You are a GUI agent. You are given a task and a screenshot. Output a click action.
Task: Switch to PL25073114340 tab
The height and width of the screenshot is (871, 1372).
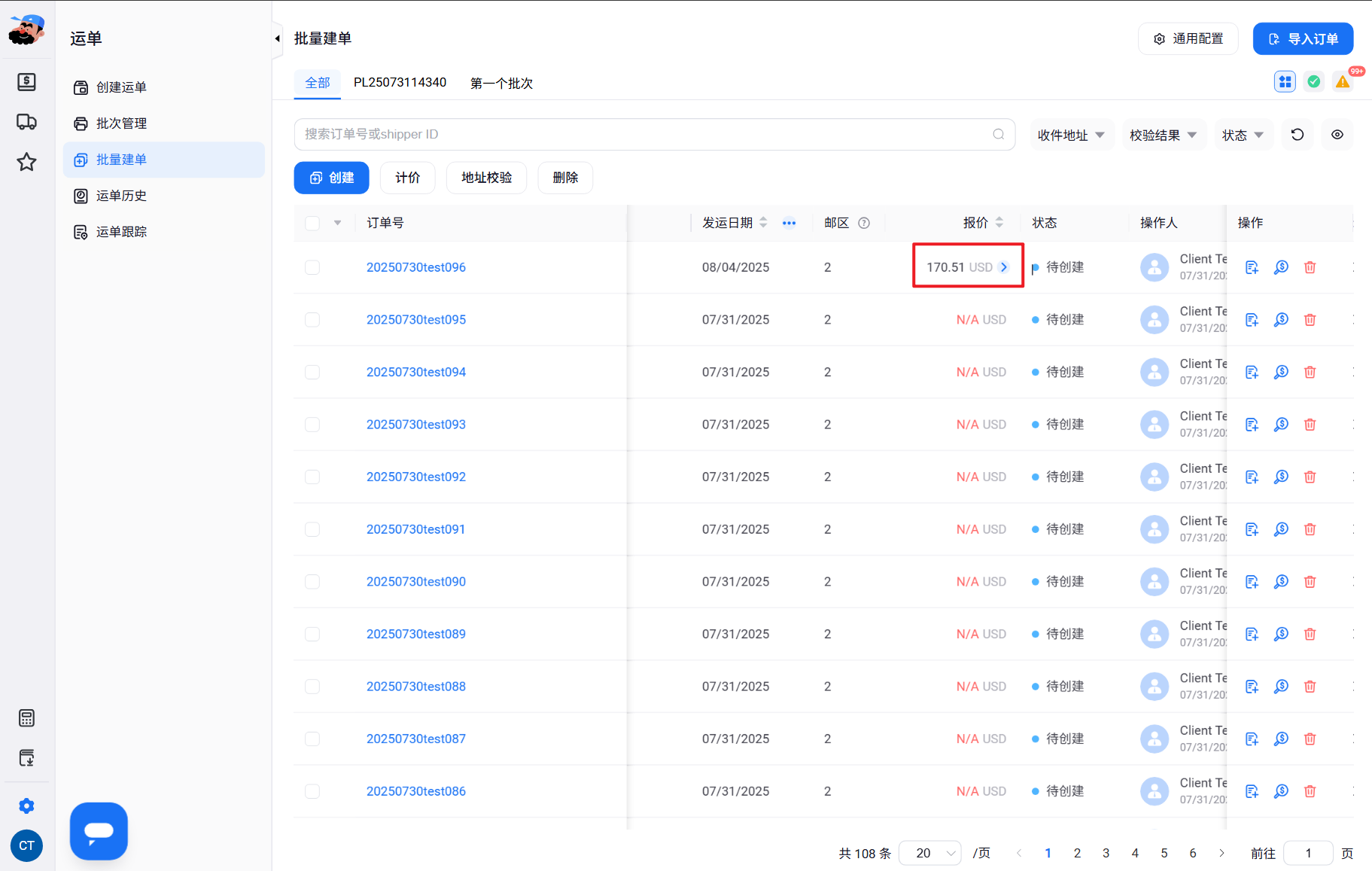click(x=400, y=83)
